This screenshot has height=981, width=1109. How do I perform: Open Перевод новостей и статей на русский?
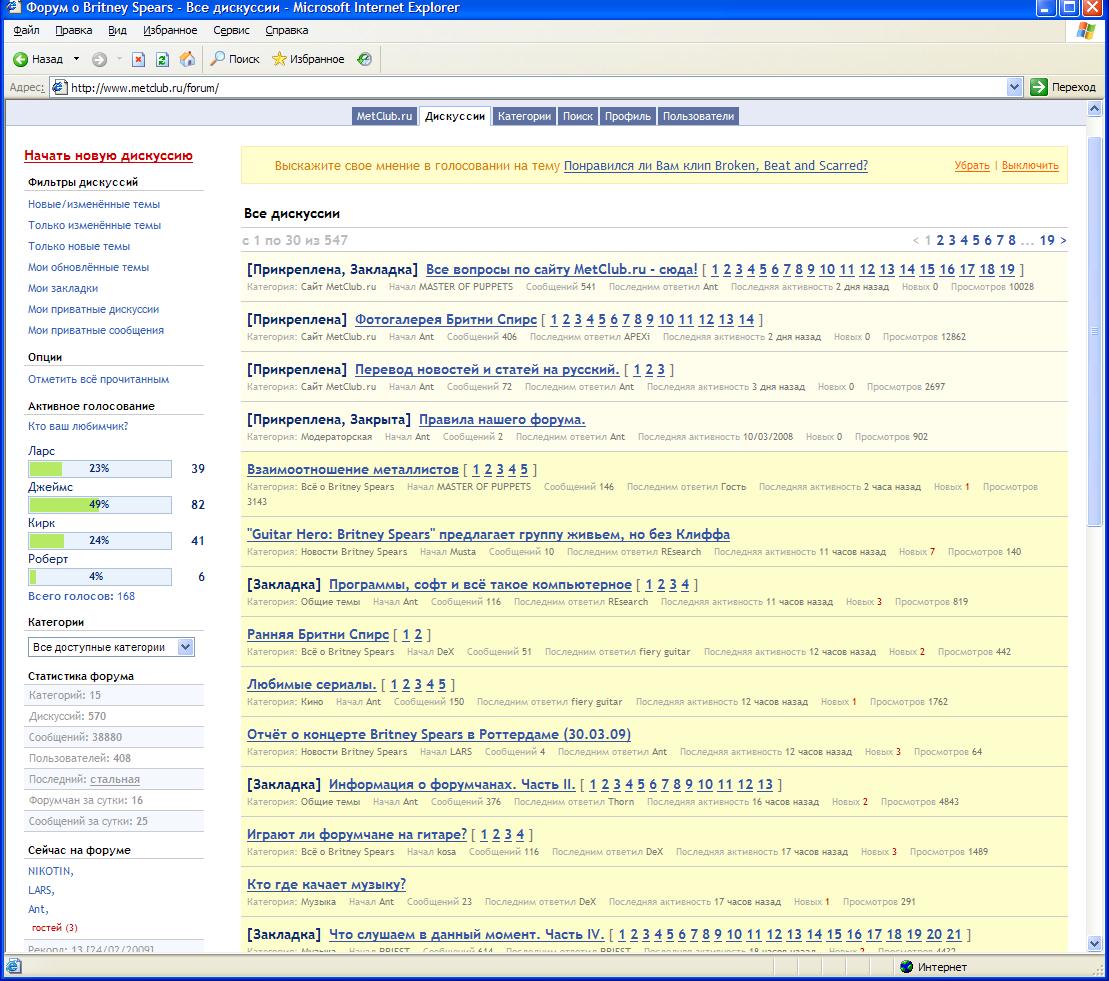pos(487,369)
